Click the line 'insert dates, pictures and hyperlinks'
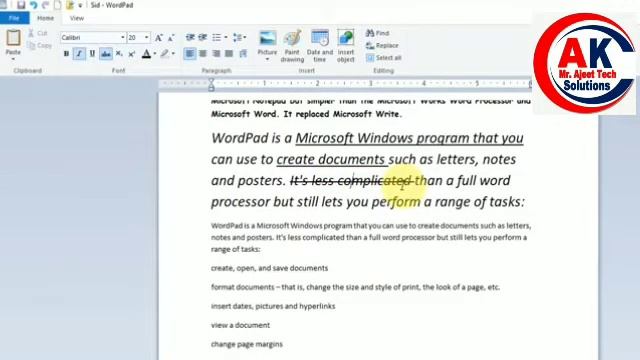 point(273,306)
